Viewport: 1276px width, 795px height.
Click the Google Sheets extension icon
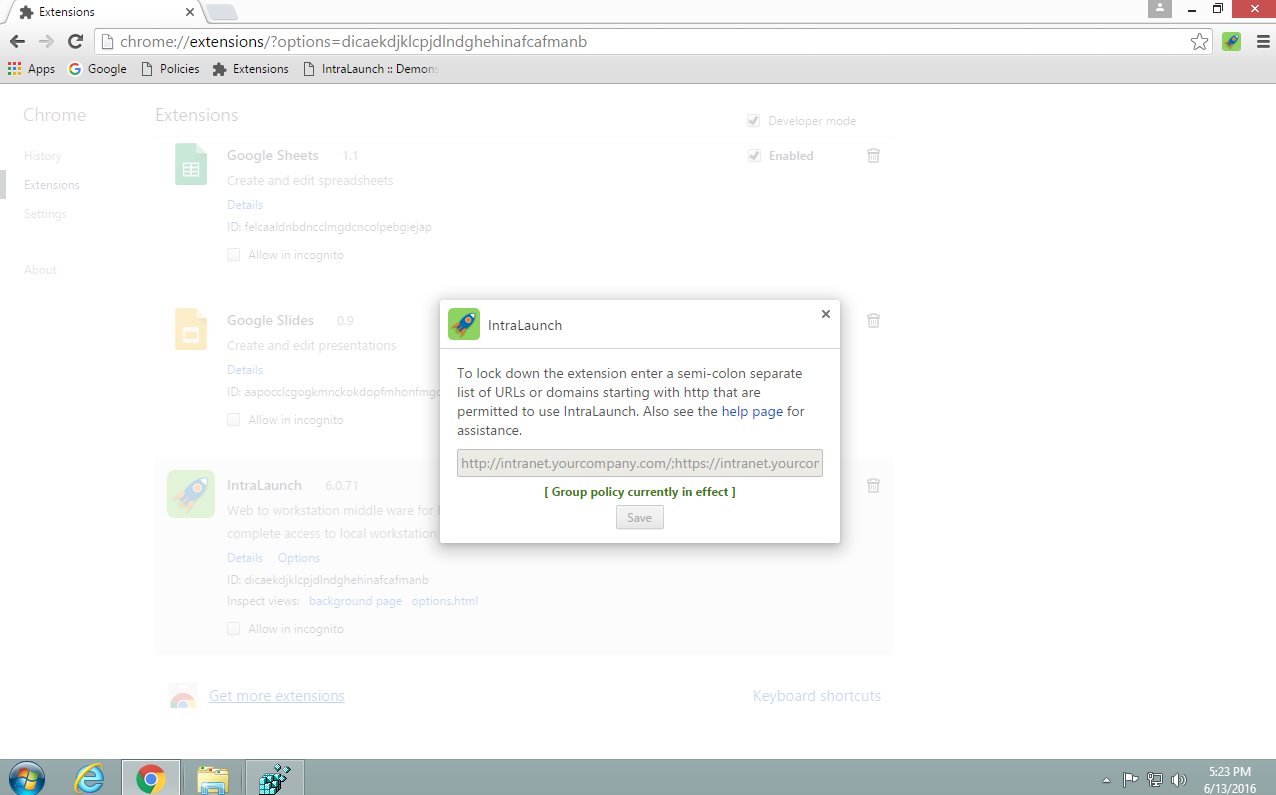point(191,164)
